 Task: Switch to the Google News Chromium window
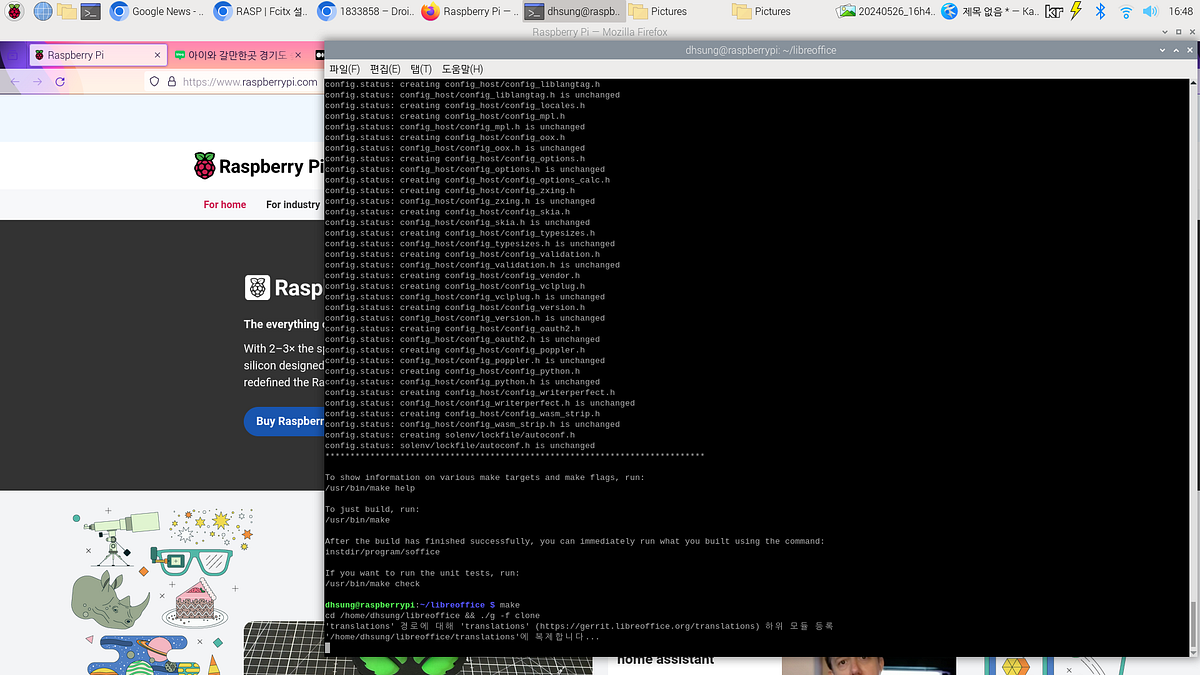tap(158, 12)
